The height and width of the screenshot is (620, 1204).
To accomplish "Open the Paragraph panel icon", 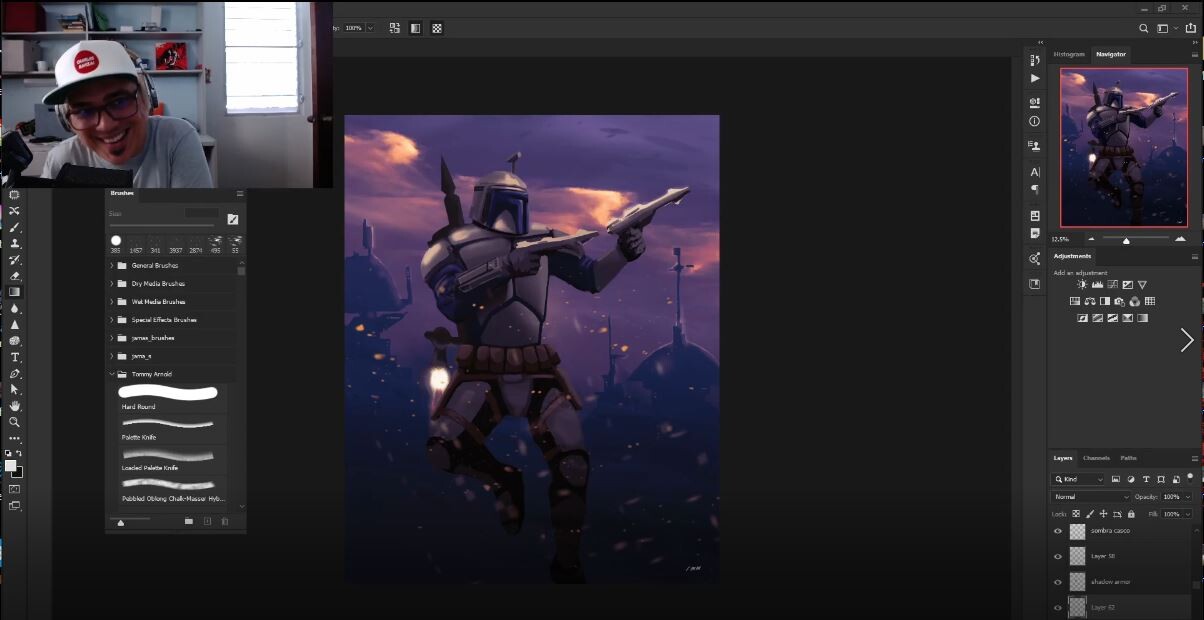I will click(x=1035, y=189).
